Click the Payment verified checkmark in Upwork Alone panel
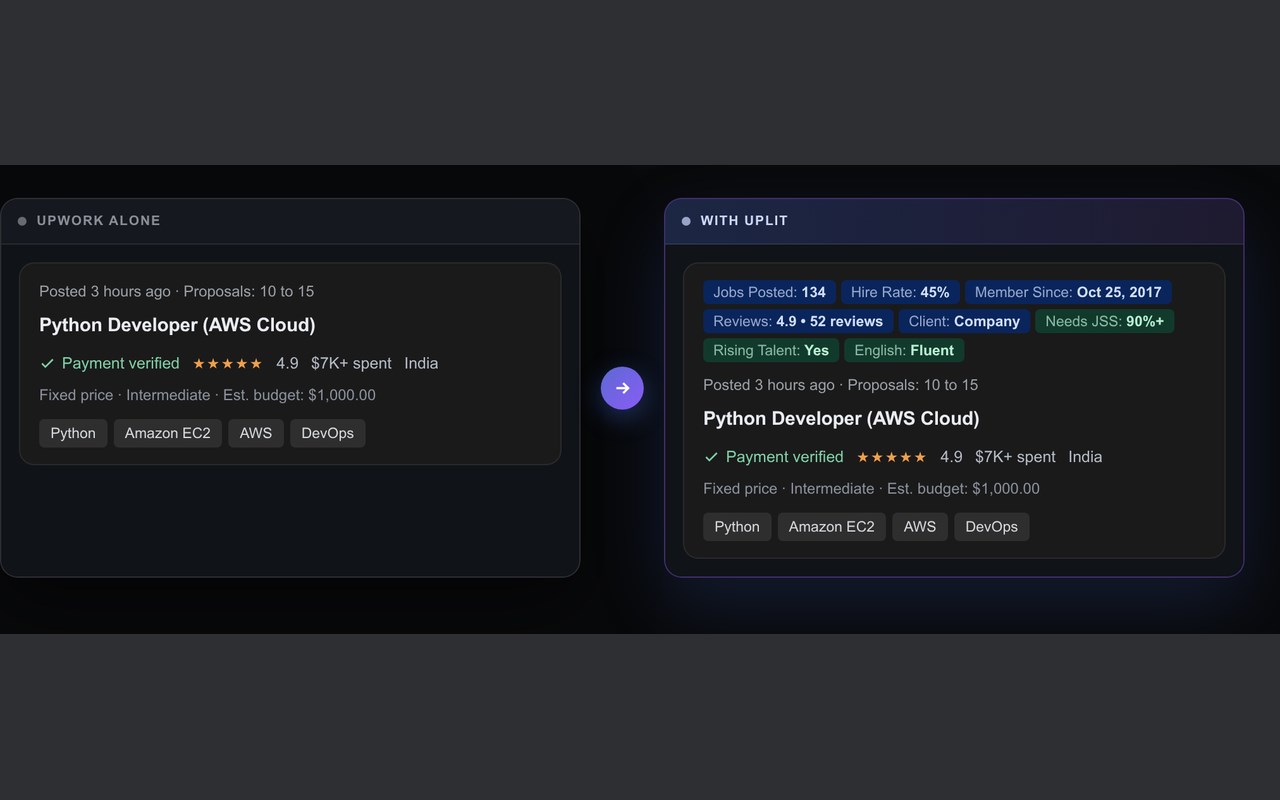The height and width of the screenshot is (800, 1280). 47,363
